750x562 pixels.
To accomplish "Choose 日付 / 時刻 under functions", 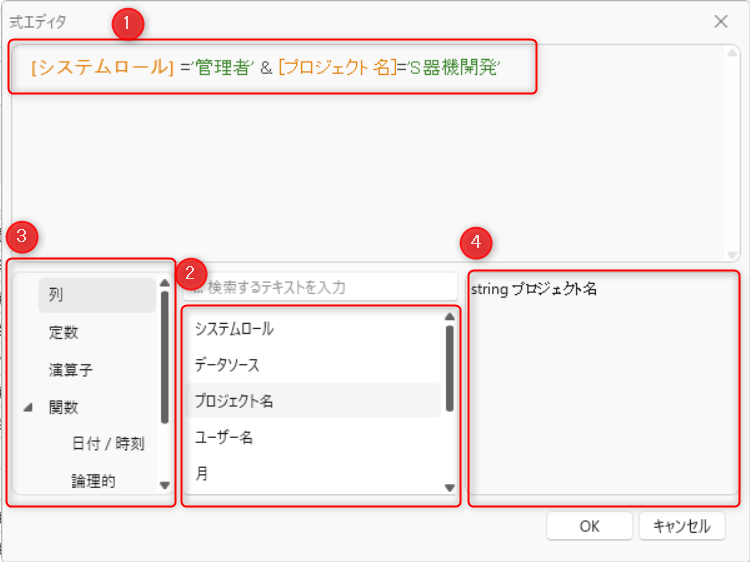I will point(107,444).
